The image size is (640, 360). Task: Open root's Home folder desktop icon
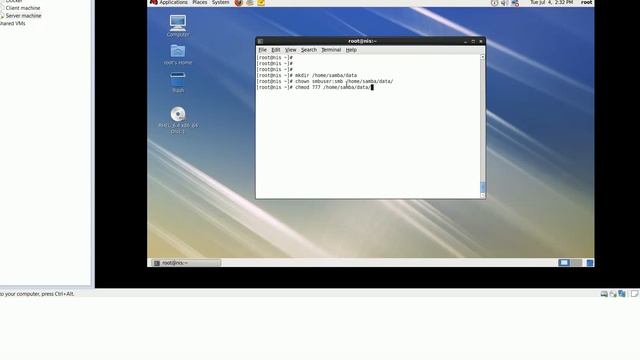pyautogui.click(x=178, y=55)
